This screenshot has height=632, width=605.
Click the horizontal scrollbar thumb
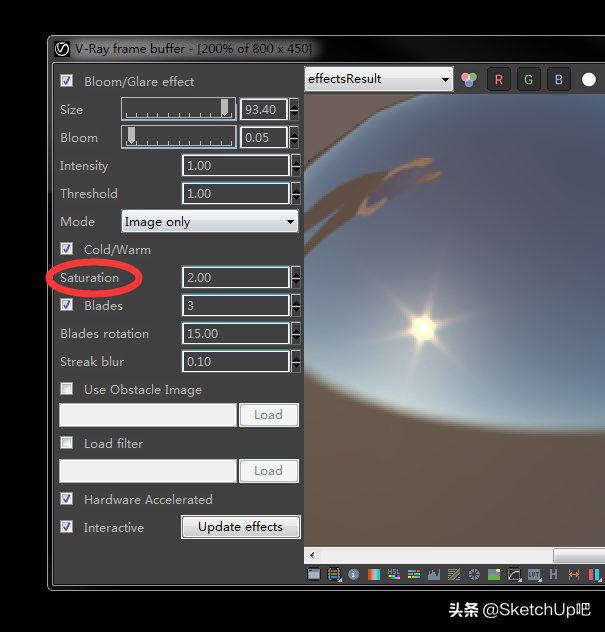579,555
